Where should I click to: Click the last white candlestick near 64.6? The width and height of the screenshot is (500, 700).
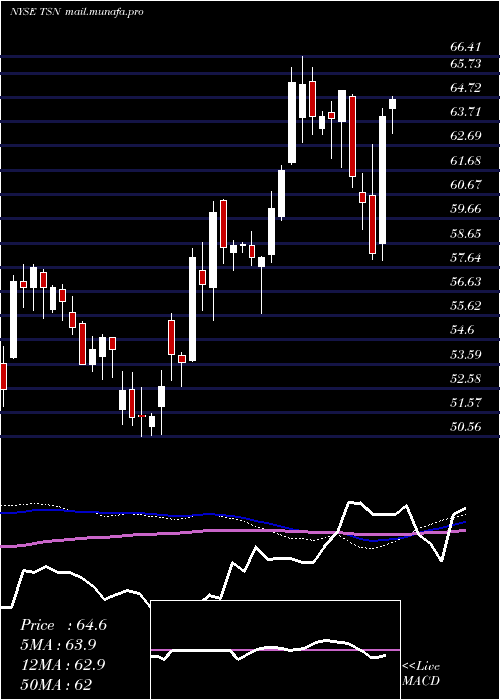(x=393, y=104)
